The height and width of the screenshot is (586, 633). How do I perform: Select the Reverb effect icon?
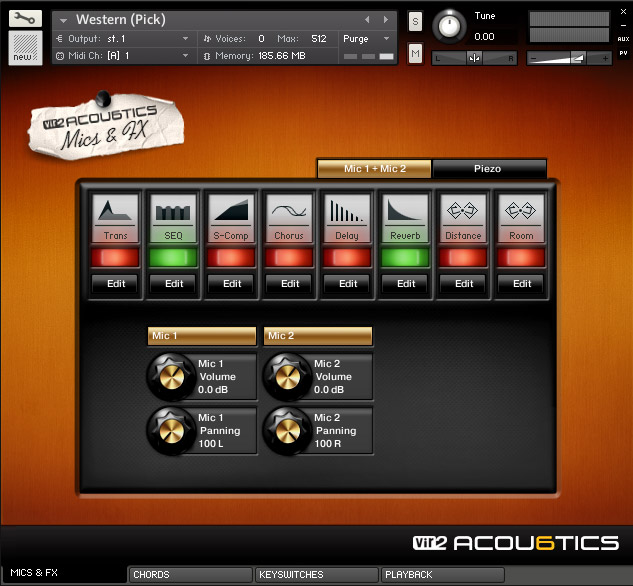406,211
